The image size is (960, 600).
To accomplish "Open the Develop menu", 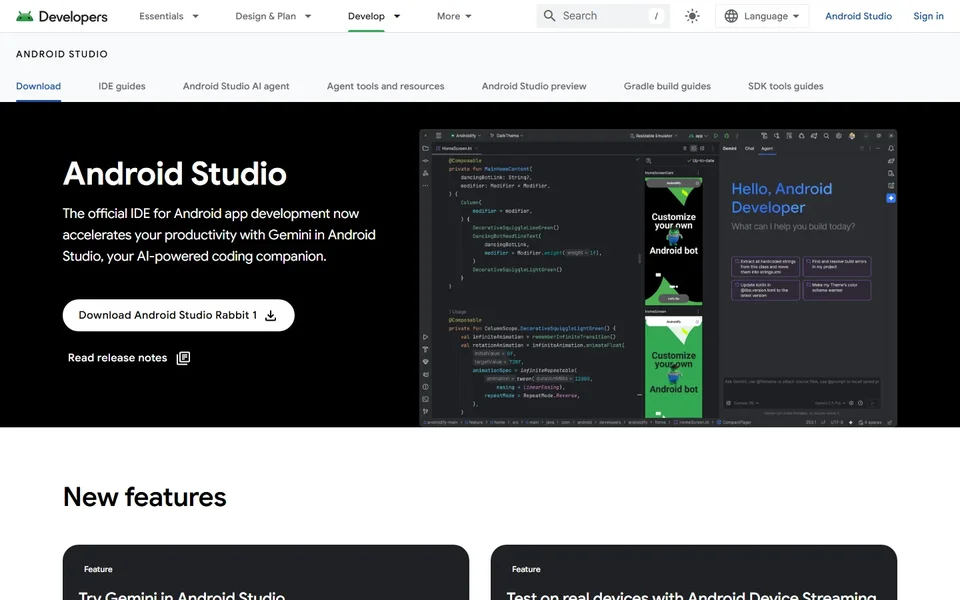I will (366, 16).
